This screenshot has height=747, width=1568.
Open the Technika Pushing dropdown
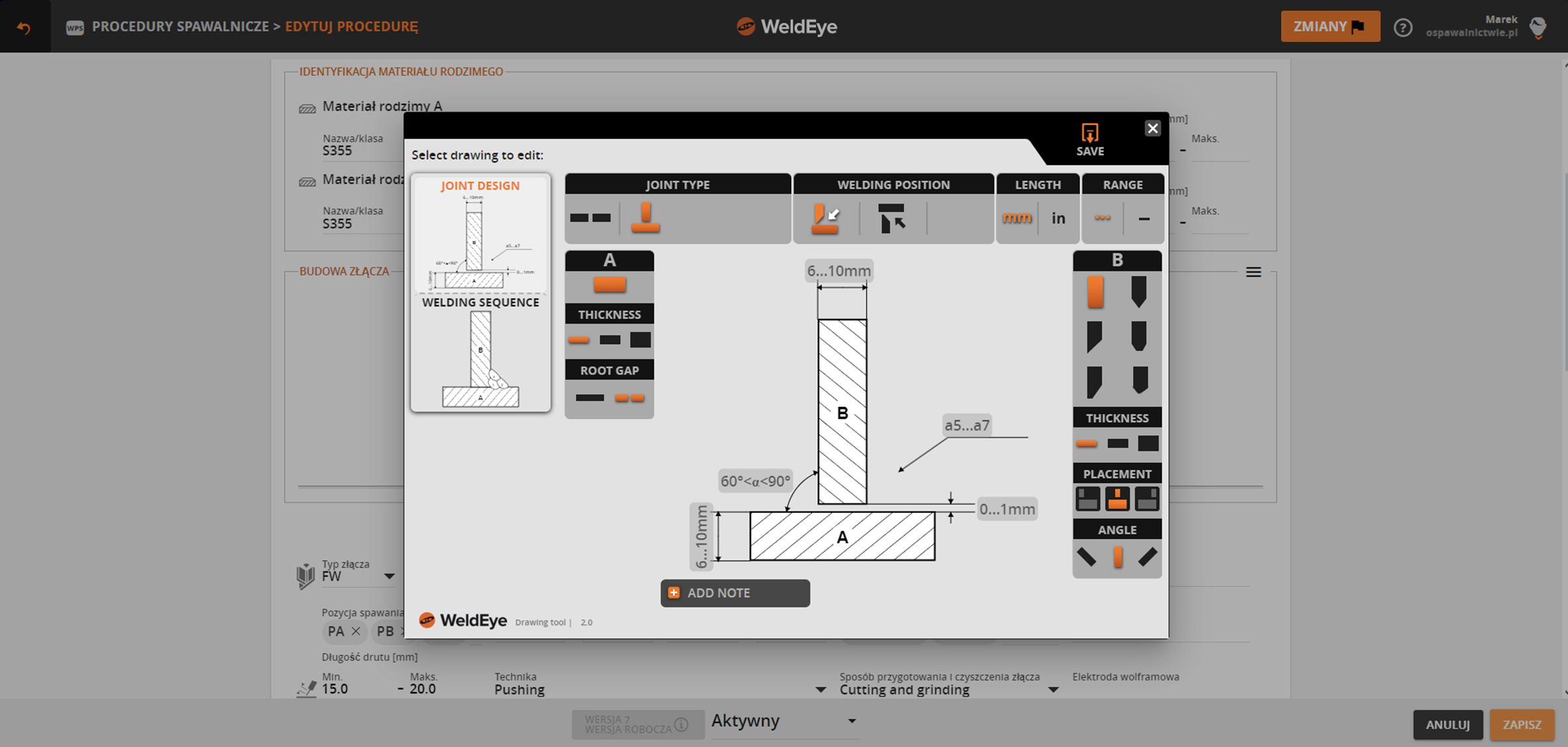pyautogui.click(x=820, y=689)
